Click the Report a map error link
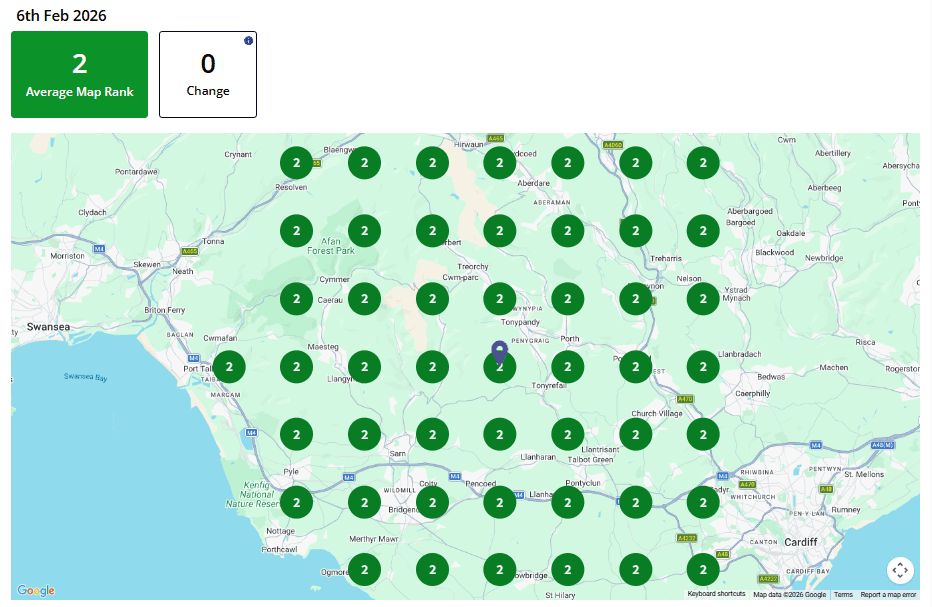 pos(890,594)
